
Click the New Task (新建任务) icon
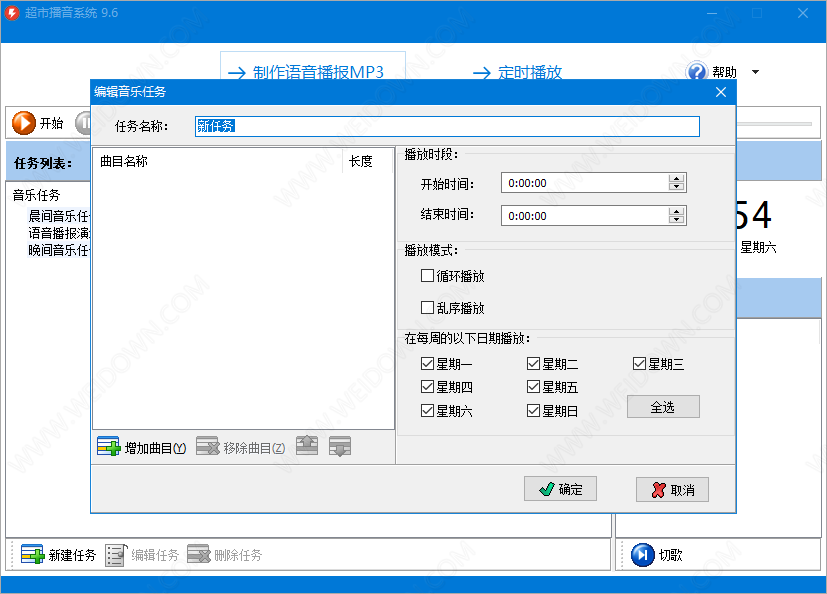click(32, 554)
